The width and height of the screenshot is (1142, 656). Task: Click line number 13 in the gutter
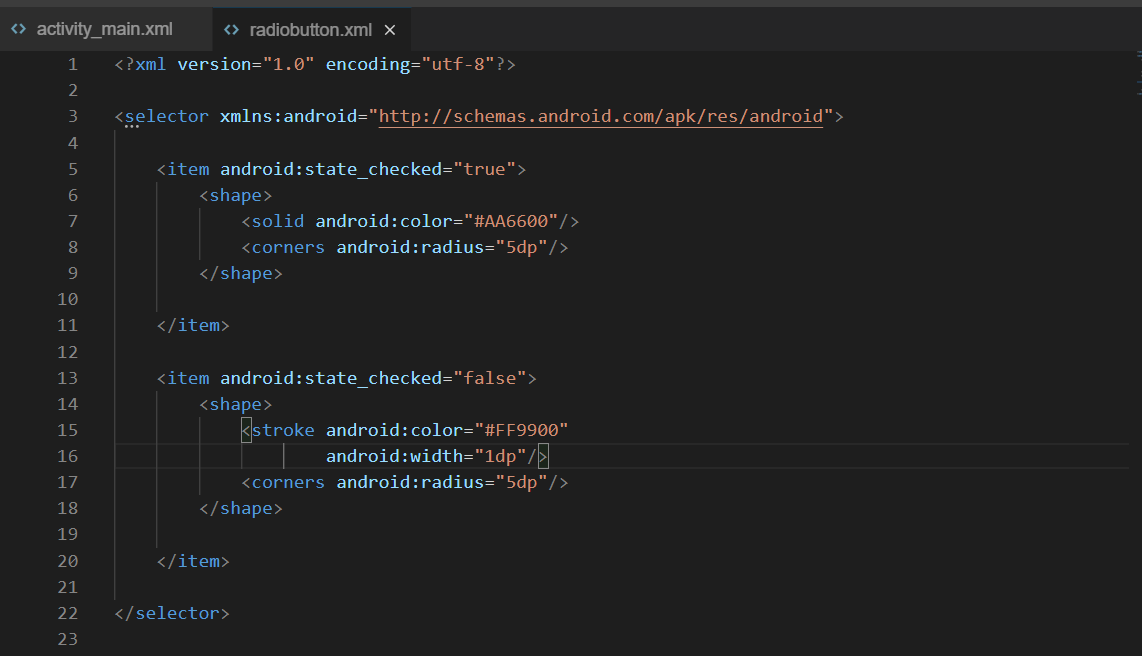pos(68,379)
